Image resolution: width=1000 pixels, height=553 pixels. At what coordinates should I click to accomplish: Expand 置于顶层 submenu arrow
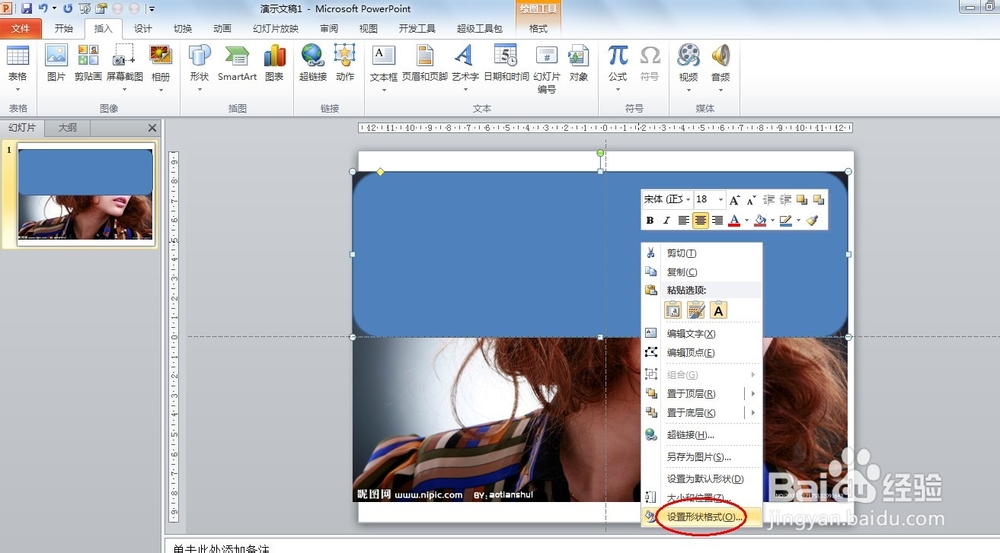pos(753,394)
